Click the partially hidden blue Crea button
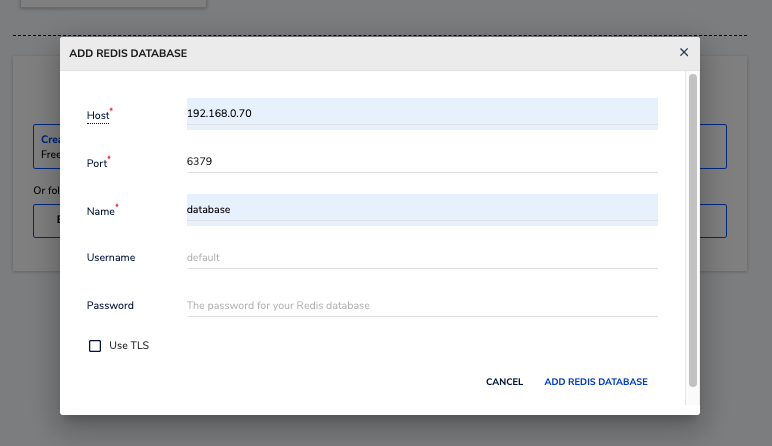The width and height of the screenshot is (772, 446). [47, 147]
